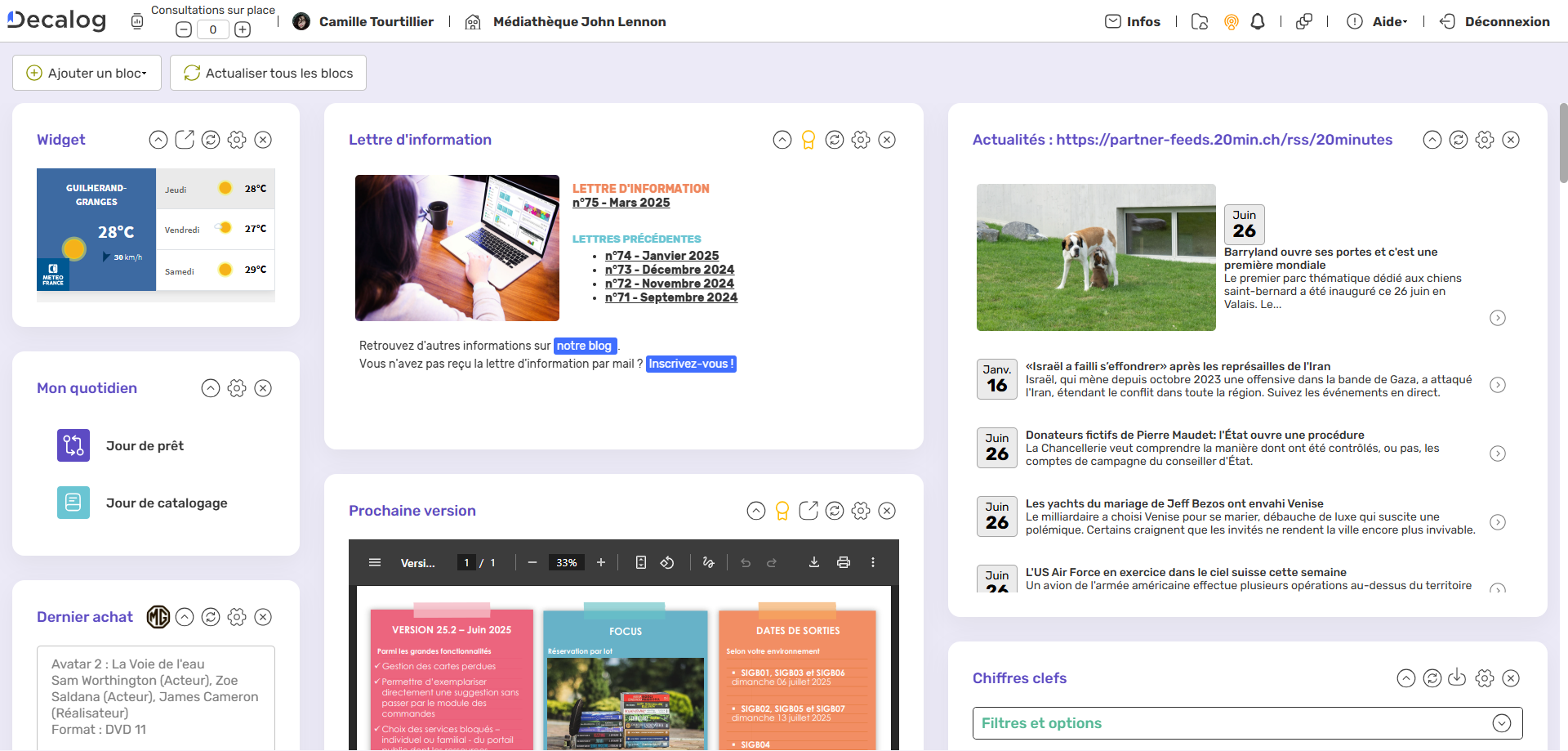This screenshot has width=1568, height=751.
Task: Click the download icon in Chiffres clefs block
Action: click(1457, 678)
